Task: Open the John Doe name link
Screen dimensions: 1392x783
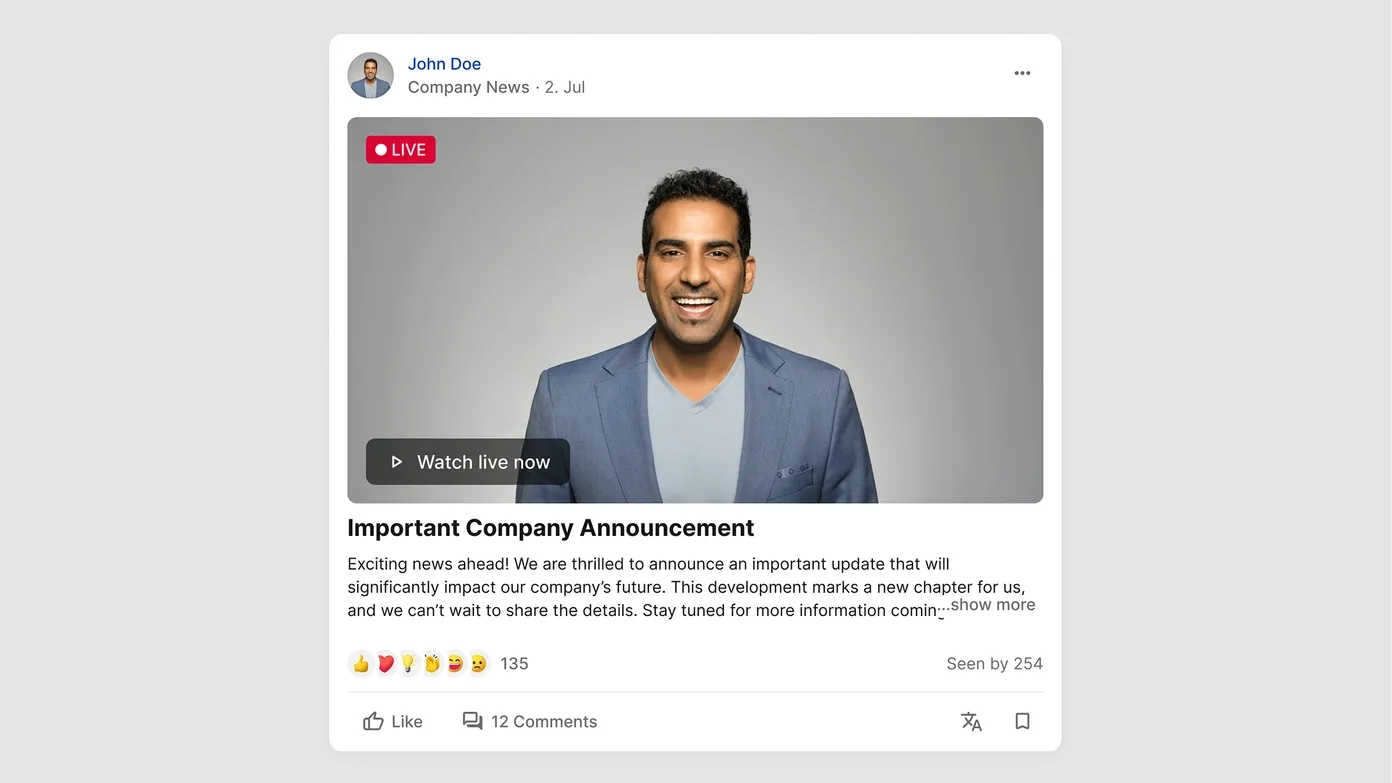Action: click(x=444, y=64)
